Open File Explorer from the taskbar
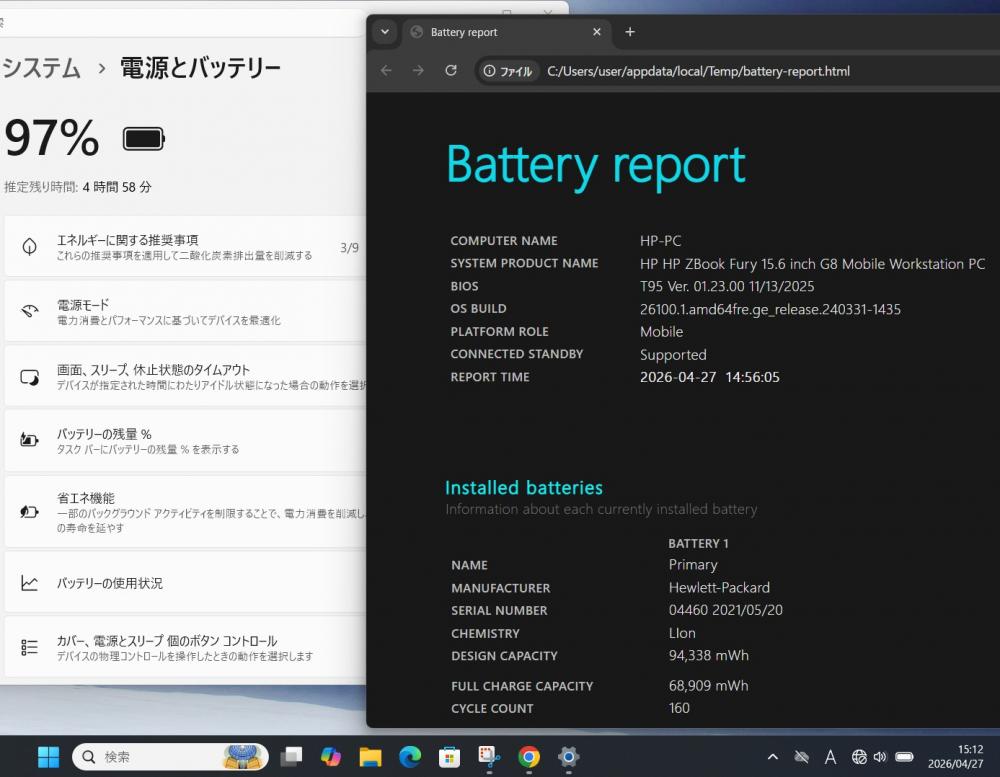The height and width of the screenshot is (777, 1000). pyautogui.click(x=370, y=757)
